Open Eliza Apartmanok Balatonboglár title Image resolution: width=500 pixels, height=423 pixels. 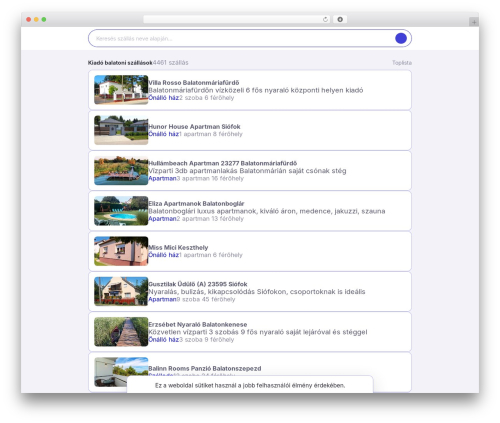coord(196,203)
